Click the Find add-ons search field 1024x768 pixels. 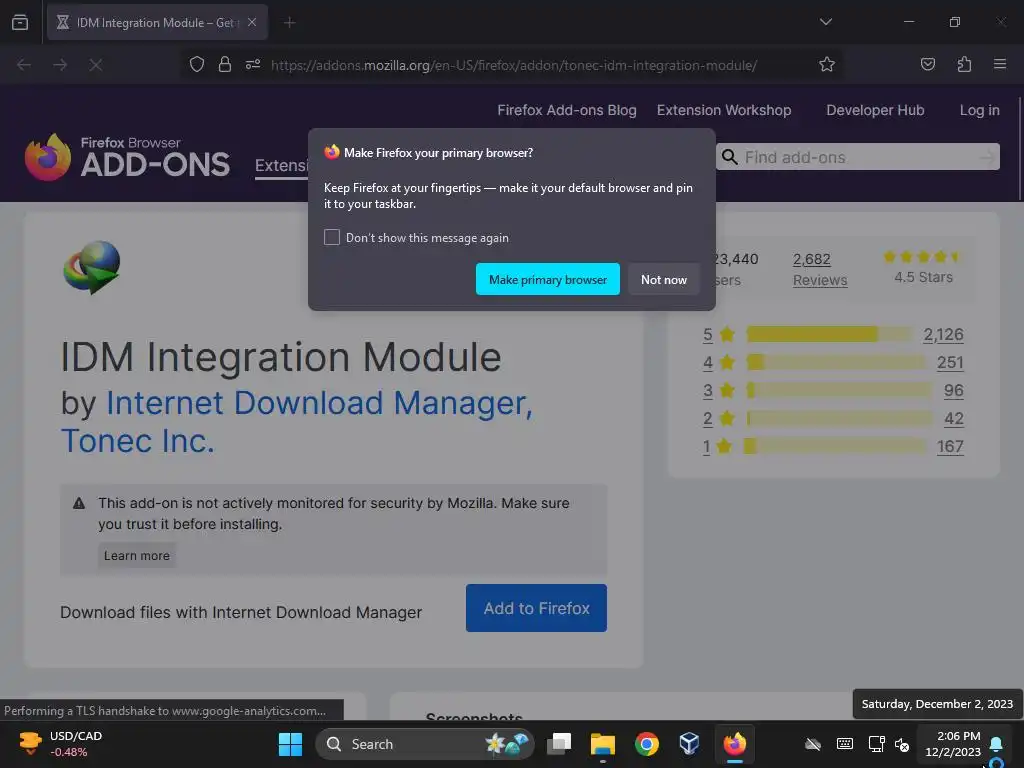coord(857,157)
